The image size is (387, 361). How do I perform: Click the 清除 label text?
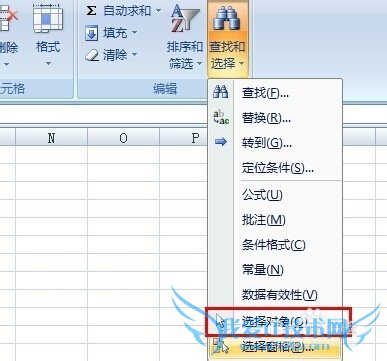[x=115, y=54]
